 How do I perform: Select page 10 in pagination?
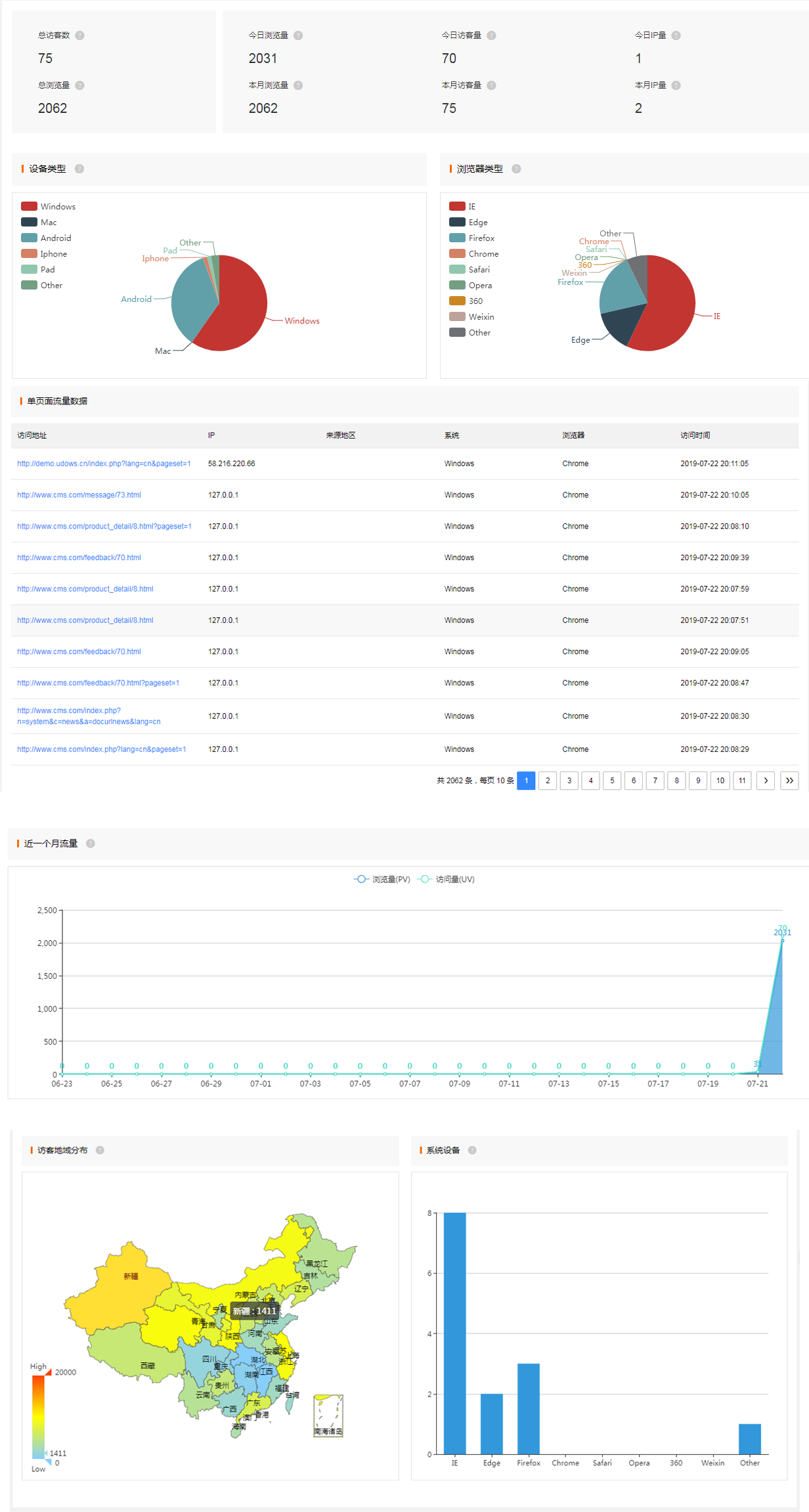click(x=720, y=781)
